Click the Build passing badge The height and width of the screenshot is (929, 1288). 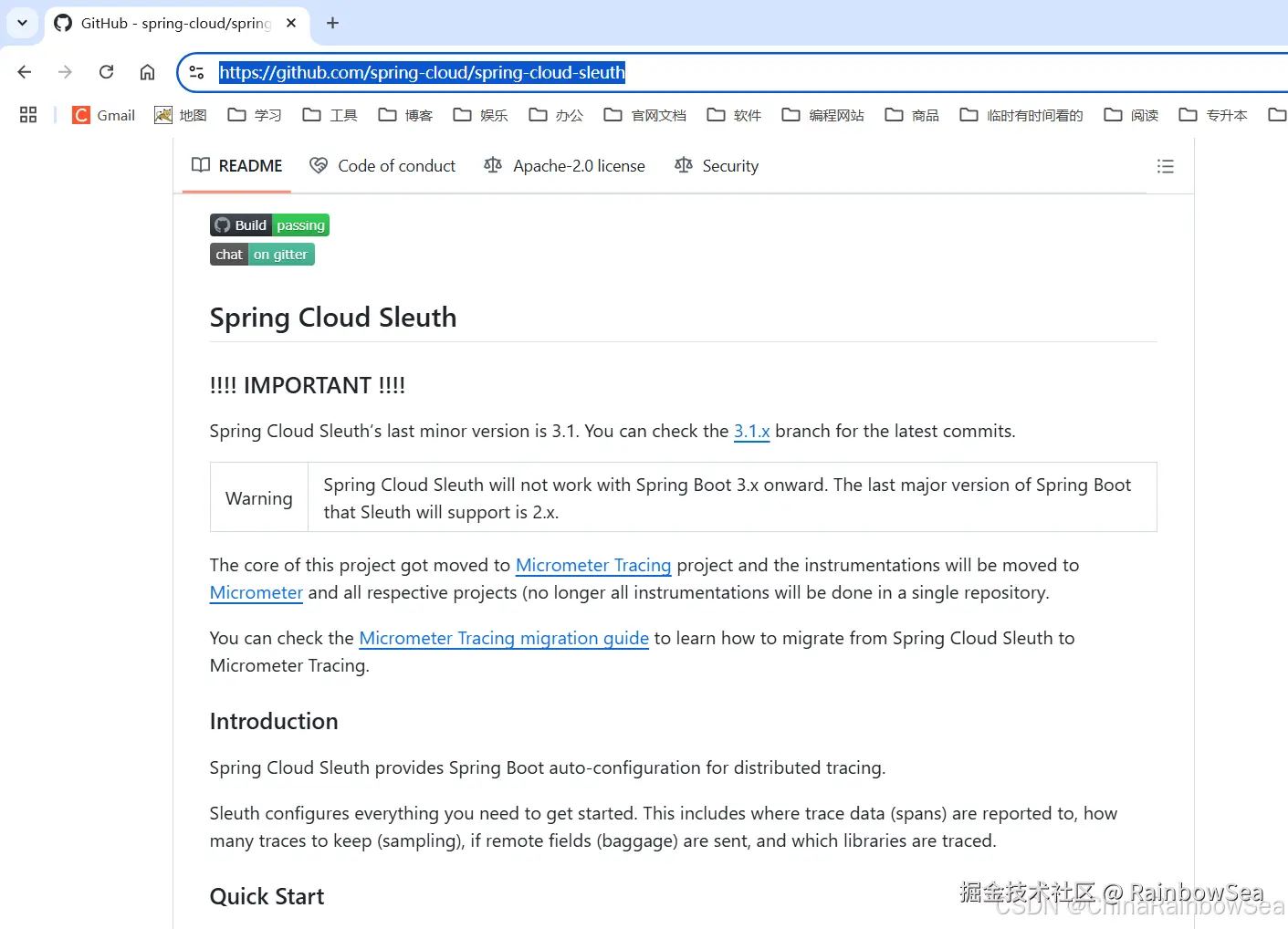(x=269, y=225)
